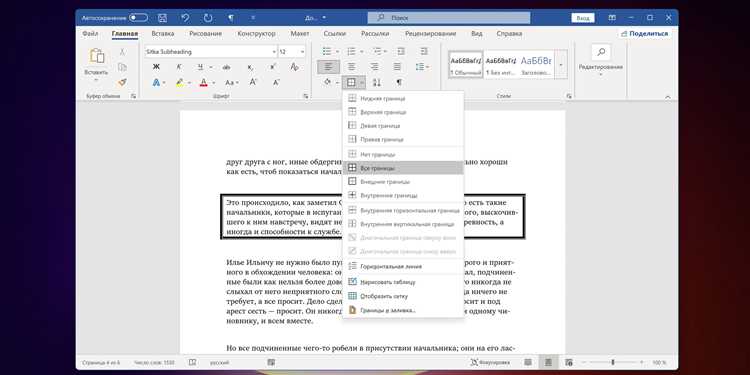750x375 pixels.
Task: Open ribbon display options icon
Action: pos(612,18)
